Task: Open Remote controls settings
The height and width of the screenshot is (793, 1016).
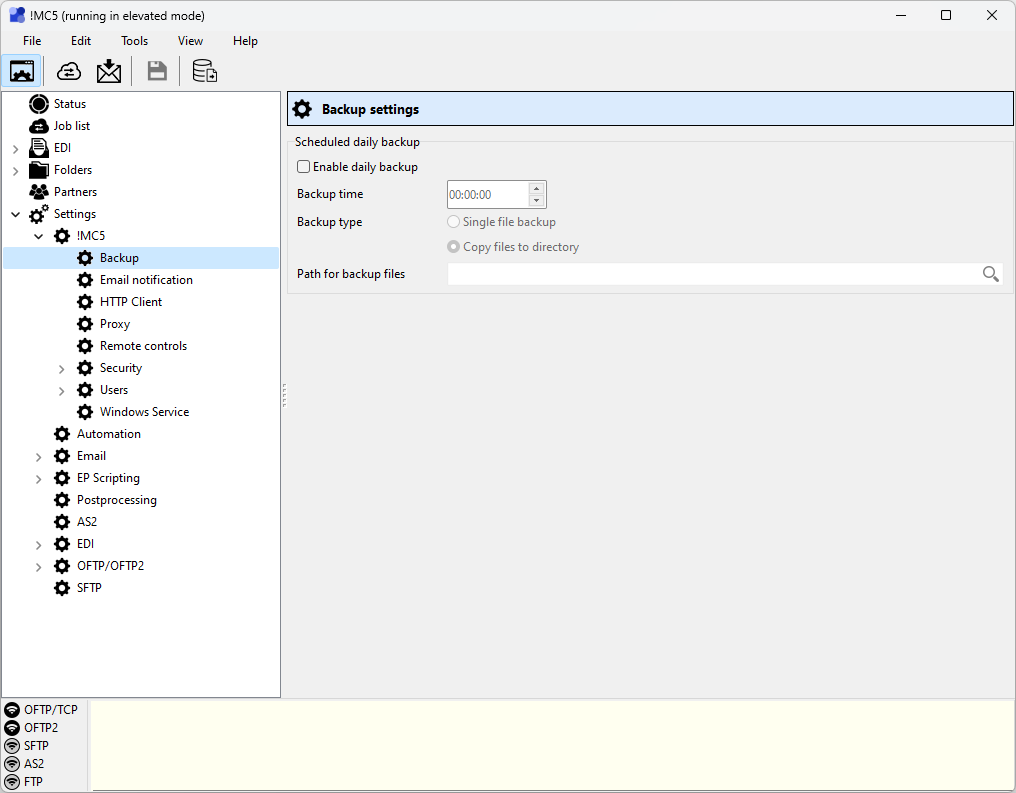Action: coord(143,346)
